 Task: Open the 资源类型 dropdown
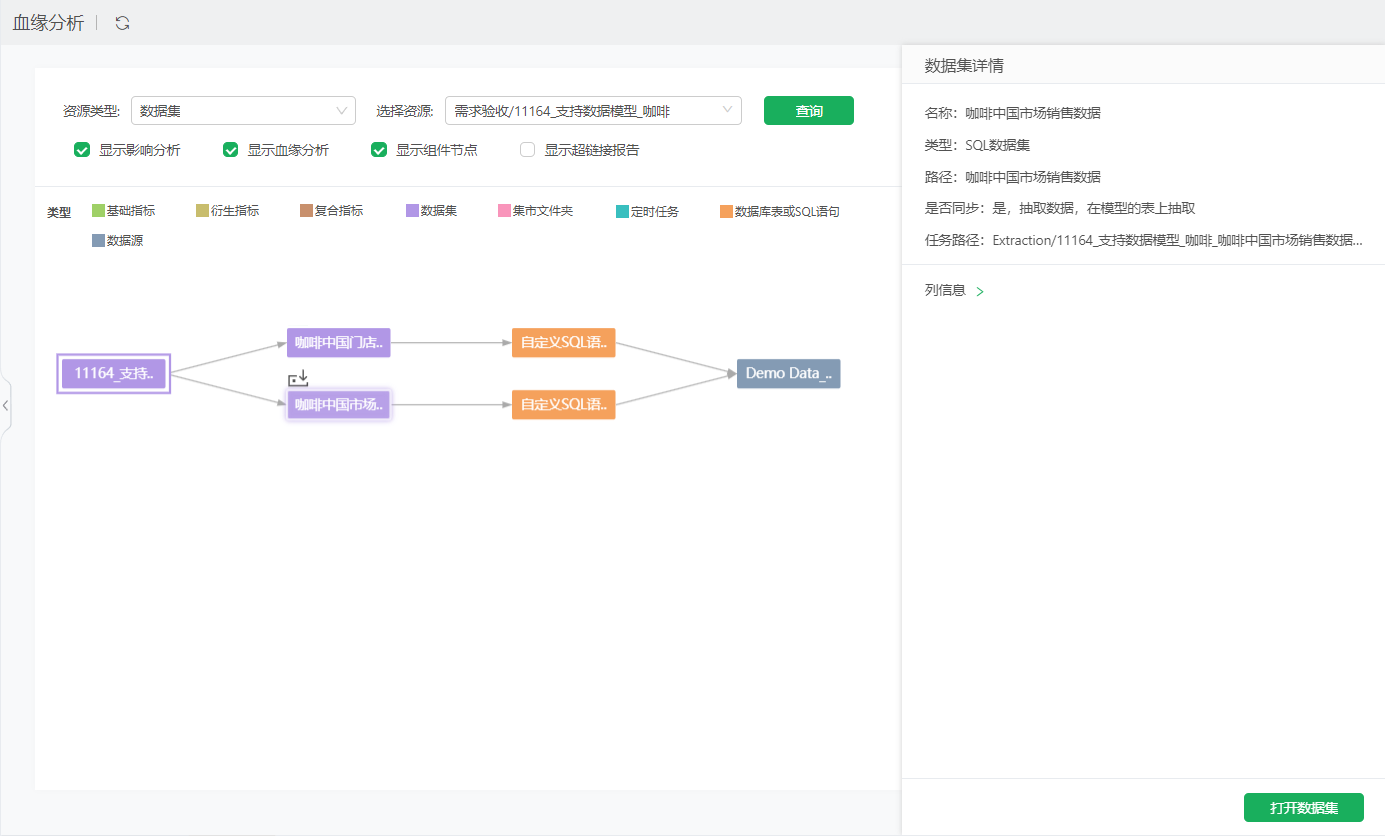pos(243,111)
